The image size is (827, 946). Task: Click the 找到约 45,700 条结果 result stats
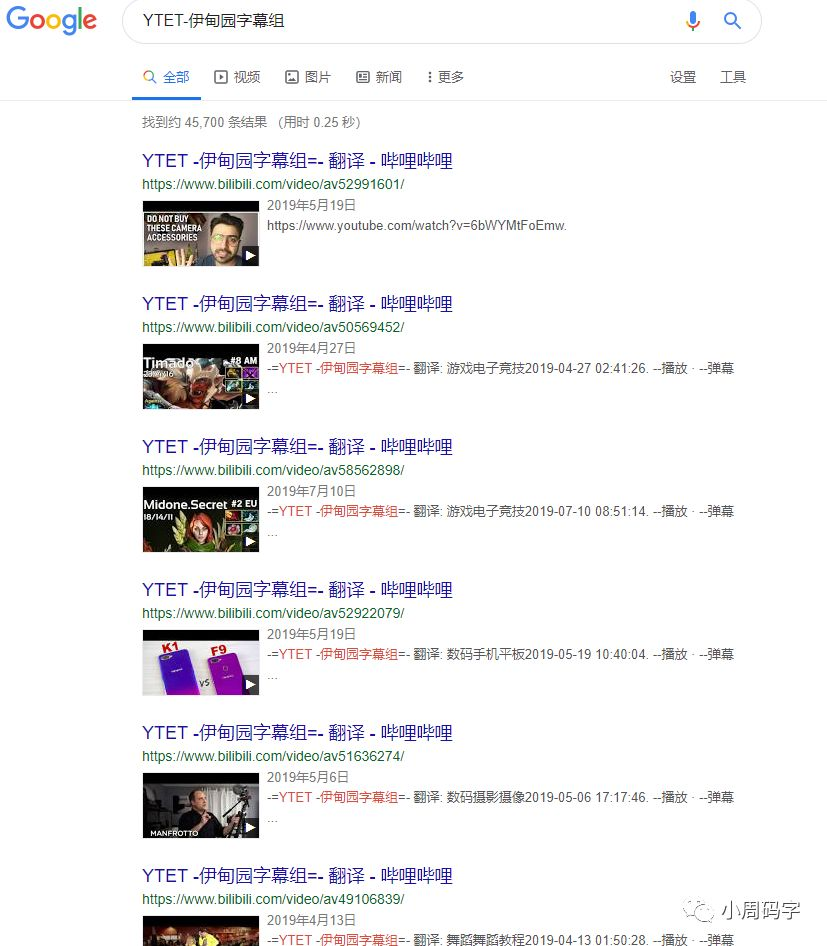[x=204, y=122]
